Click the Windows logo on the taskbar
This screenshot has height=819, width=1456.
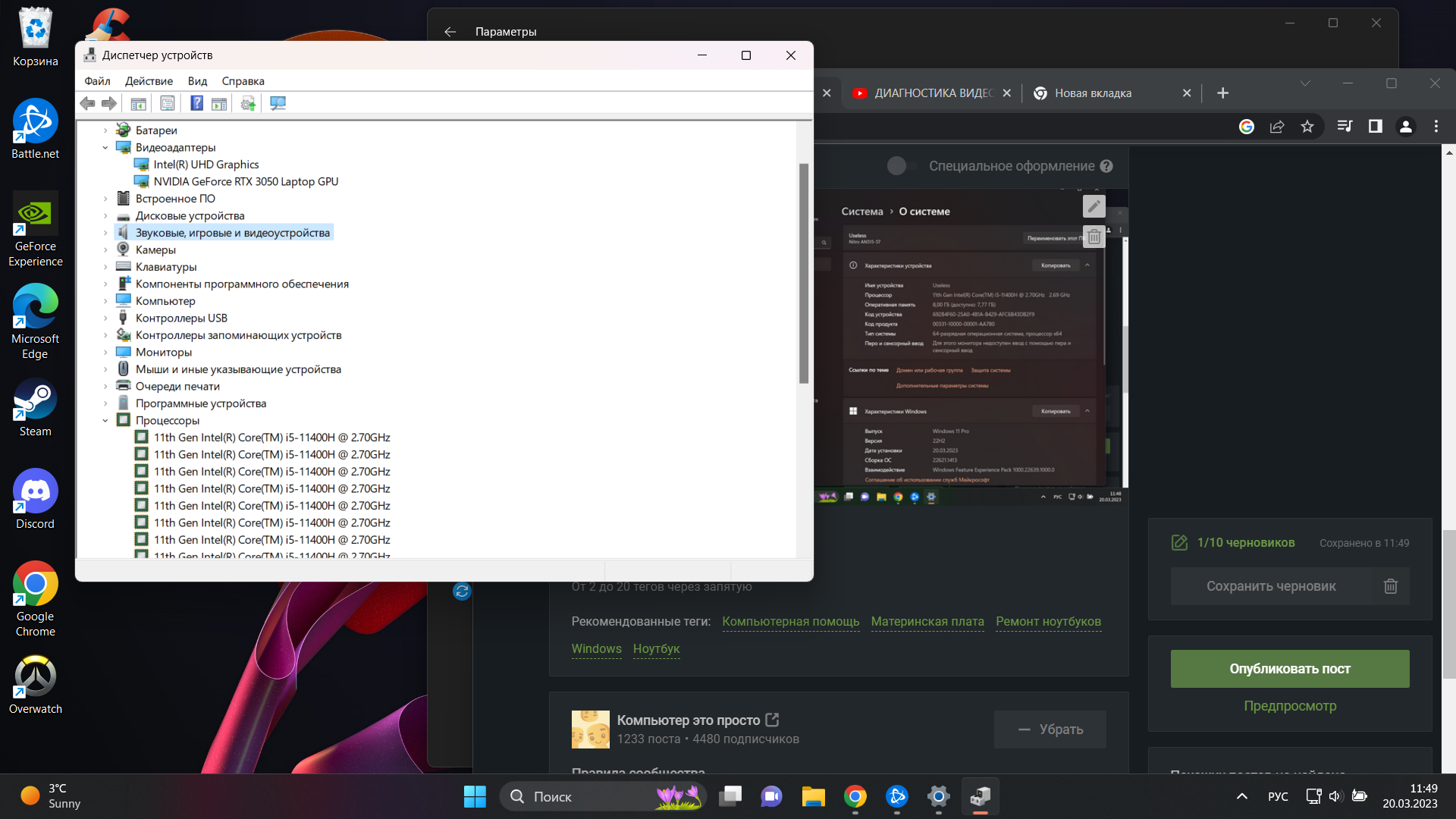[x=475, y=796]
